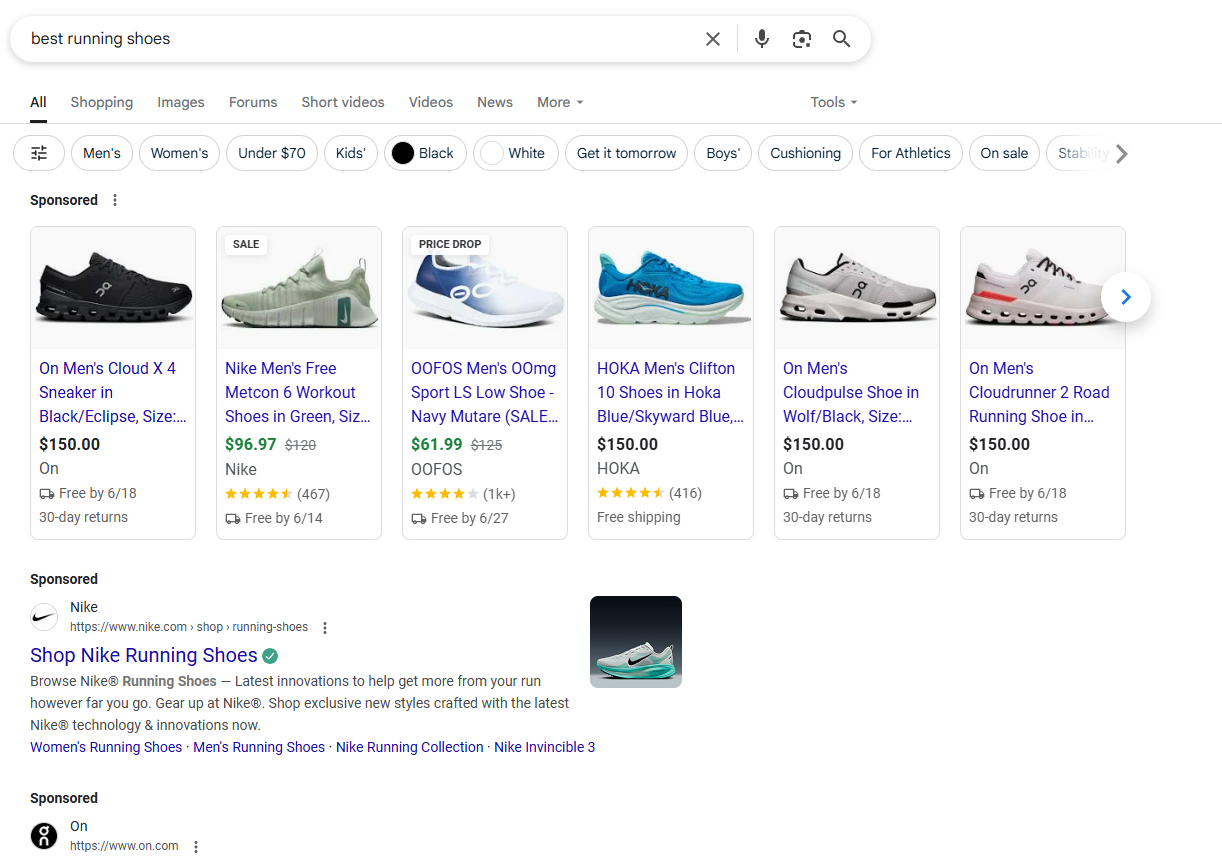Click the Free shipping text on HOKA card

pos(639,517)
